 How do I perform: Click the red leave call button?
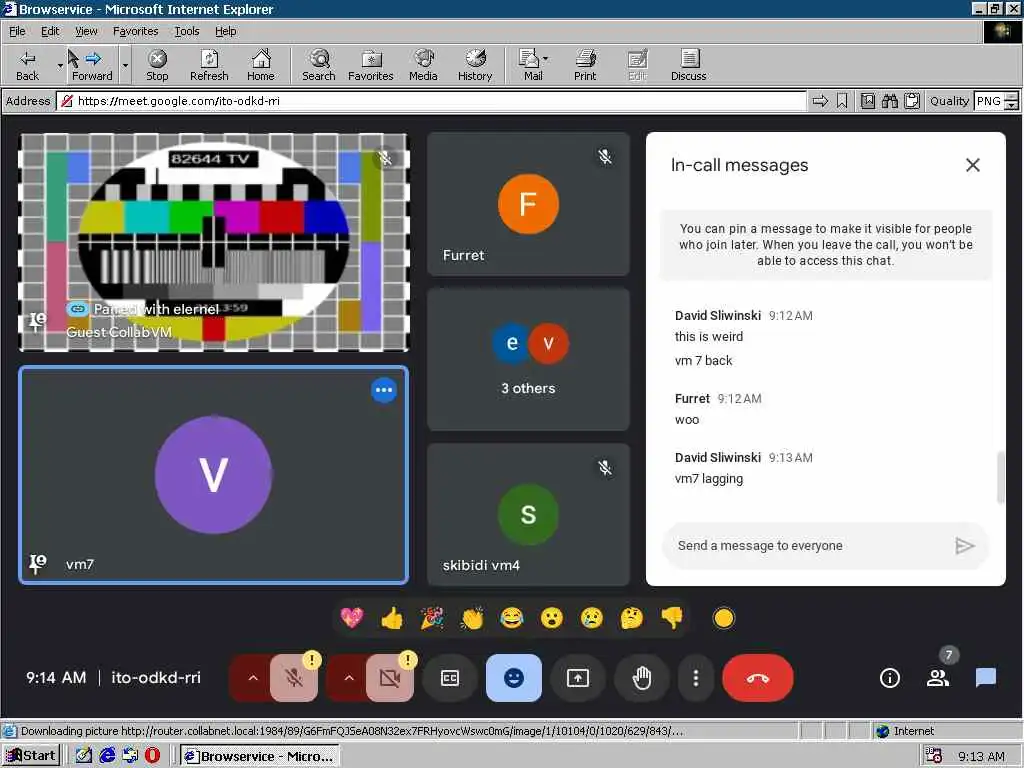point(758,679)
